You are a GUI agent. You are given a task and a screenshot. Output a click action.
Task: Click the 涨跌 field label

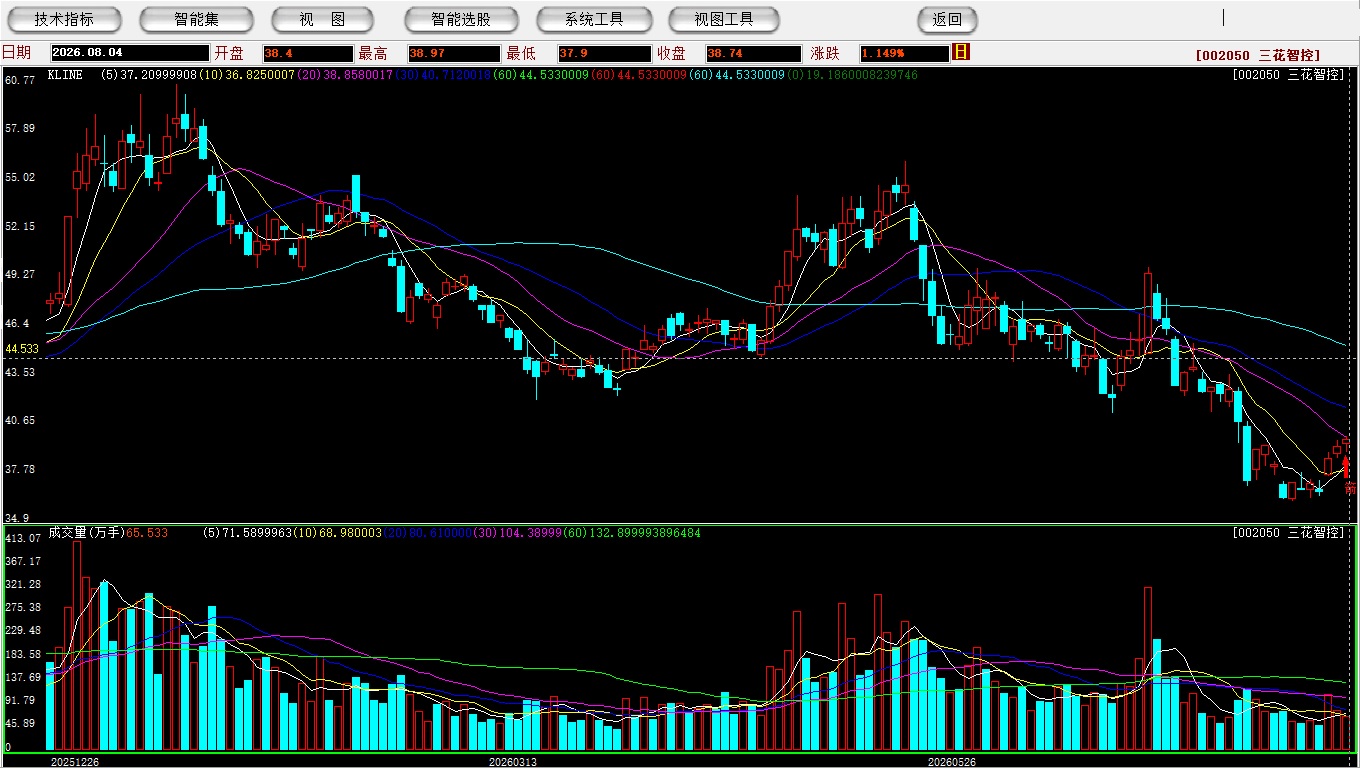point(825,53)
